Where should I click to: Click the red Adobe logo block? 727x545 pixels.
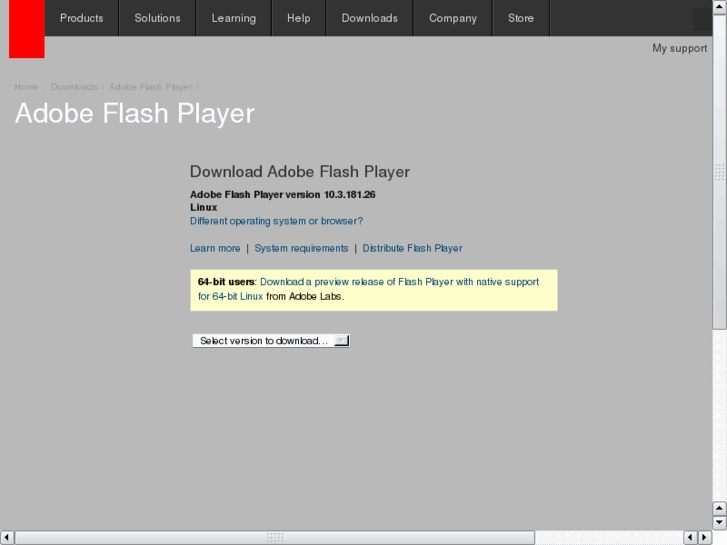(x=26, y=29)
